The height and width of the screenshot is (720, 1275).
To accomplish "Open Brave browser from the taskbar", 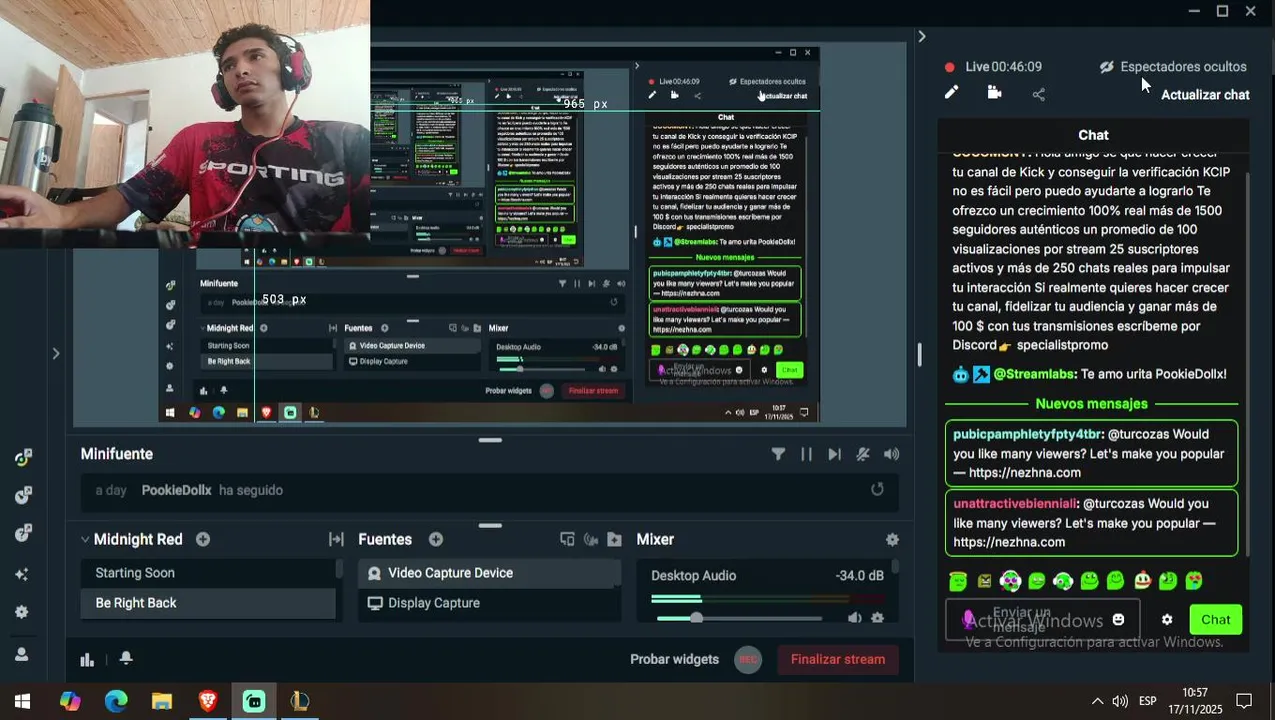I will (208, 701).
